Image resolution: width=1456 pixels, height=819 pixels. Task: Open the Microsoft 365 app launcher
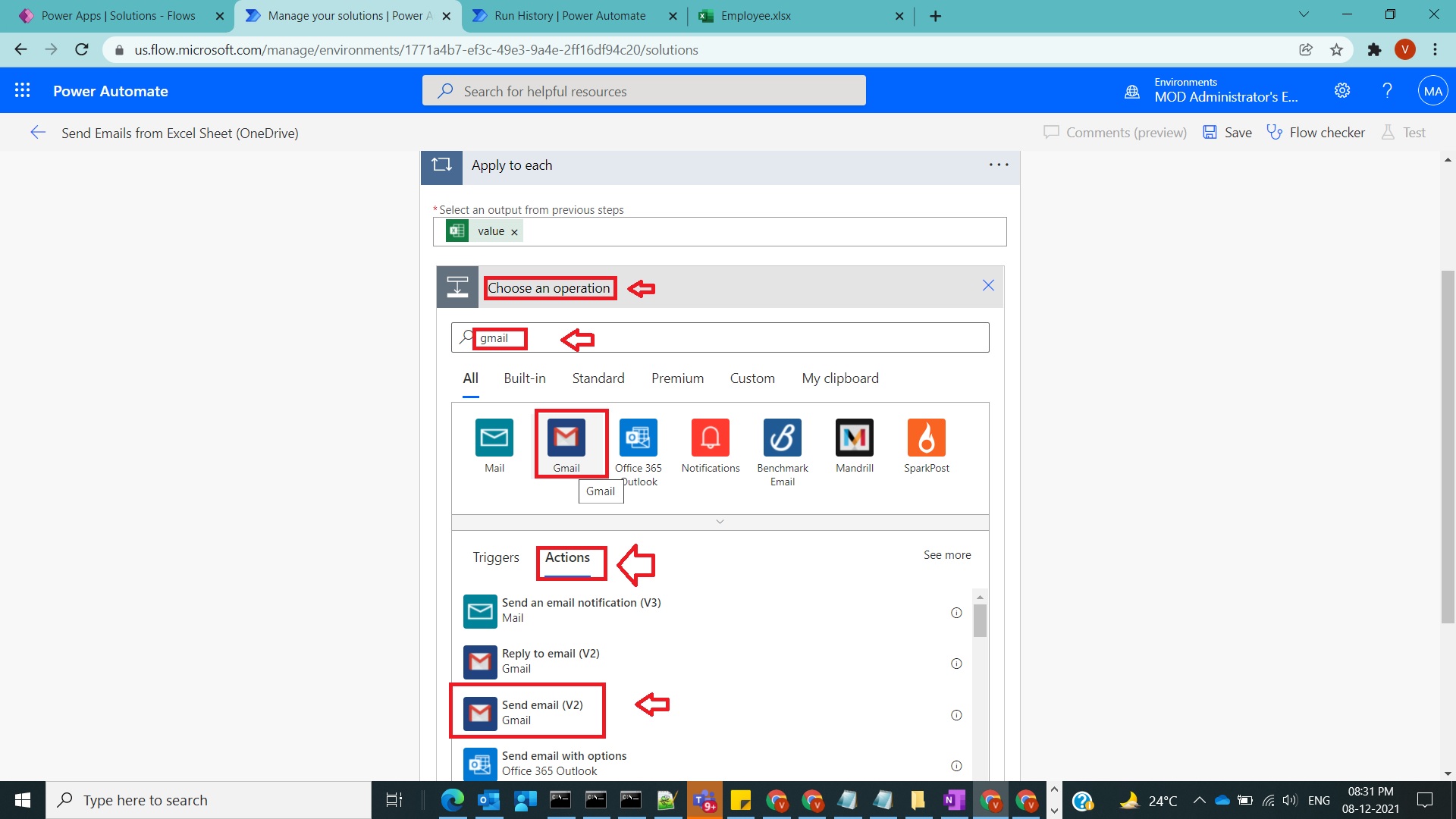click(23, 89)
